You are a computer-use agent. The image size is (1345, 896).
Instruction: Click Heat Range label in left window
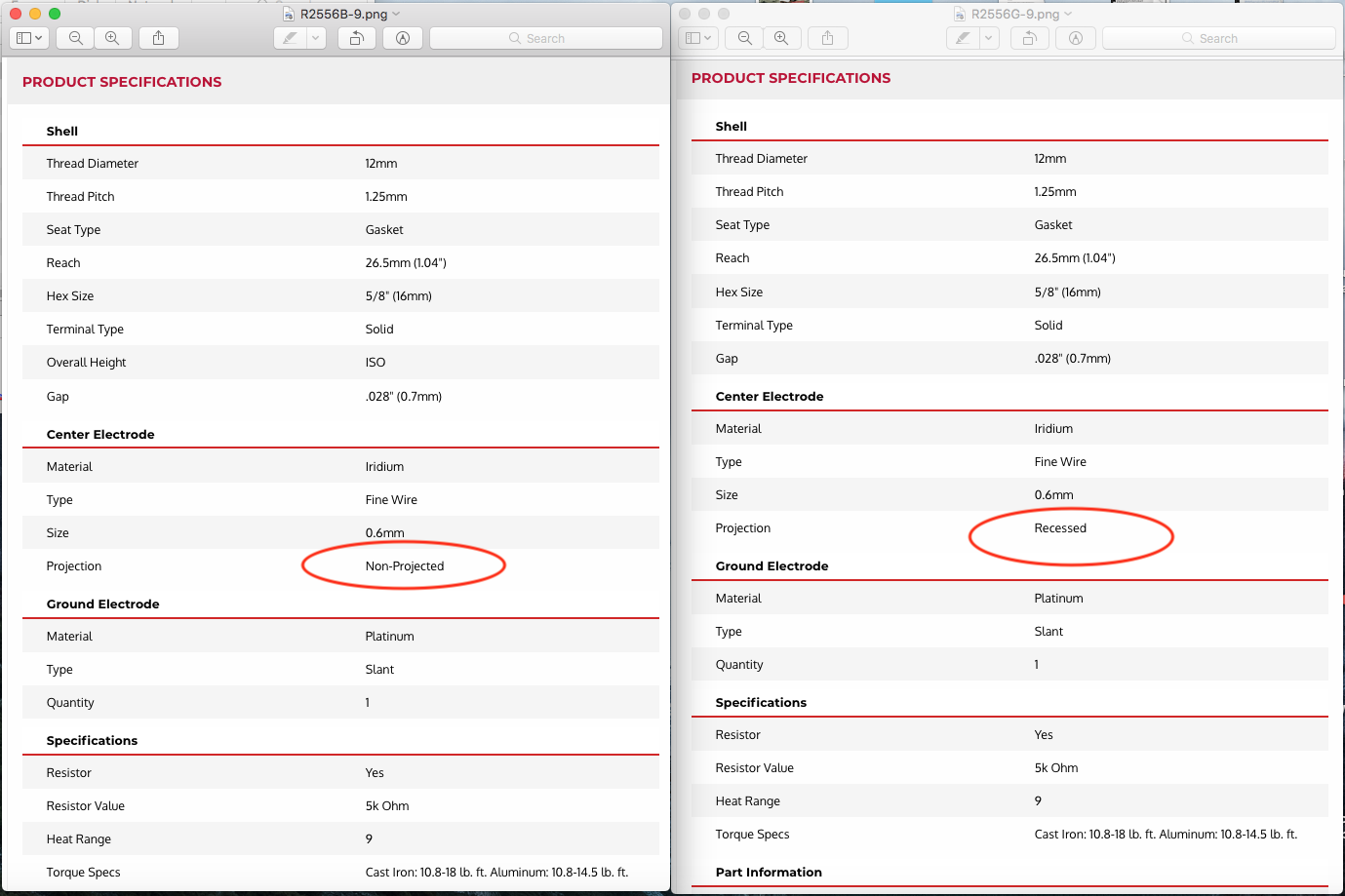click(x=78, y=839)
